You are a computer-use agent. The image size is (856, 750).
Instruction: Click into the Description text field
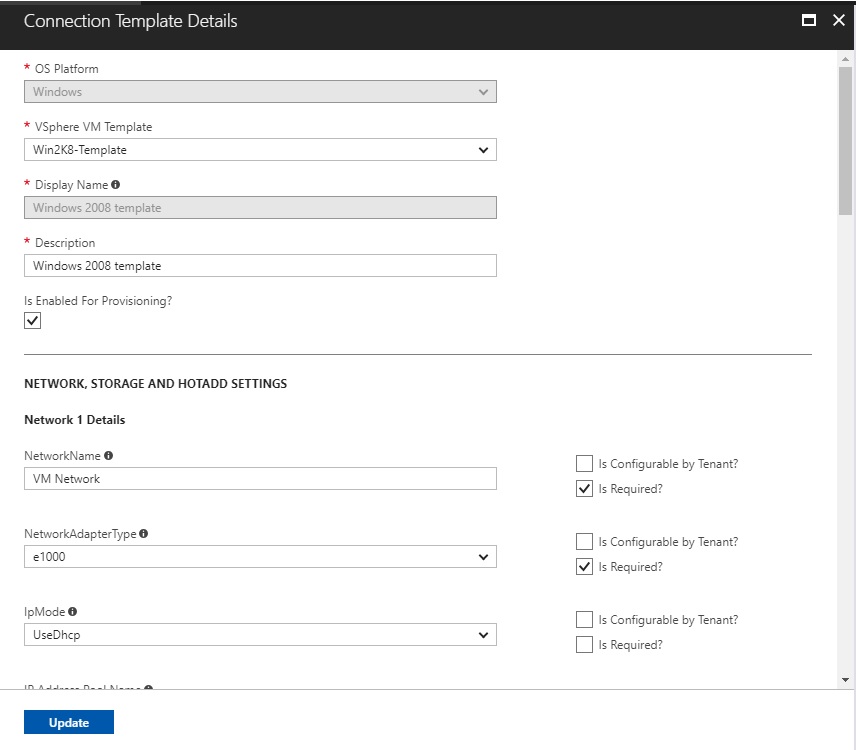[260, 266]
